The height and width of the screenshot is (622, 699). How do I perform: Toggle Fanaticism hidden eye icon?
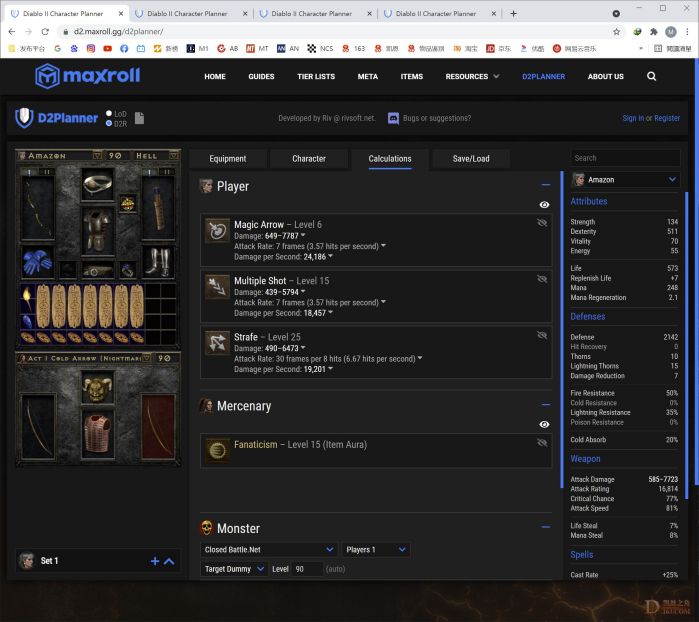click(x=542, y=442)
